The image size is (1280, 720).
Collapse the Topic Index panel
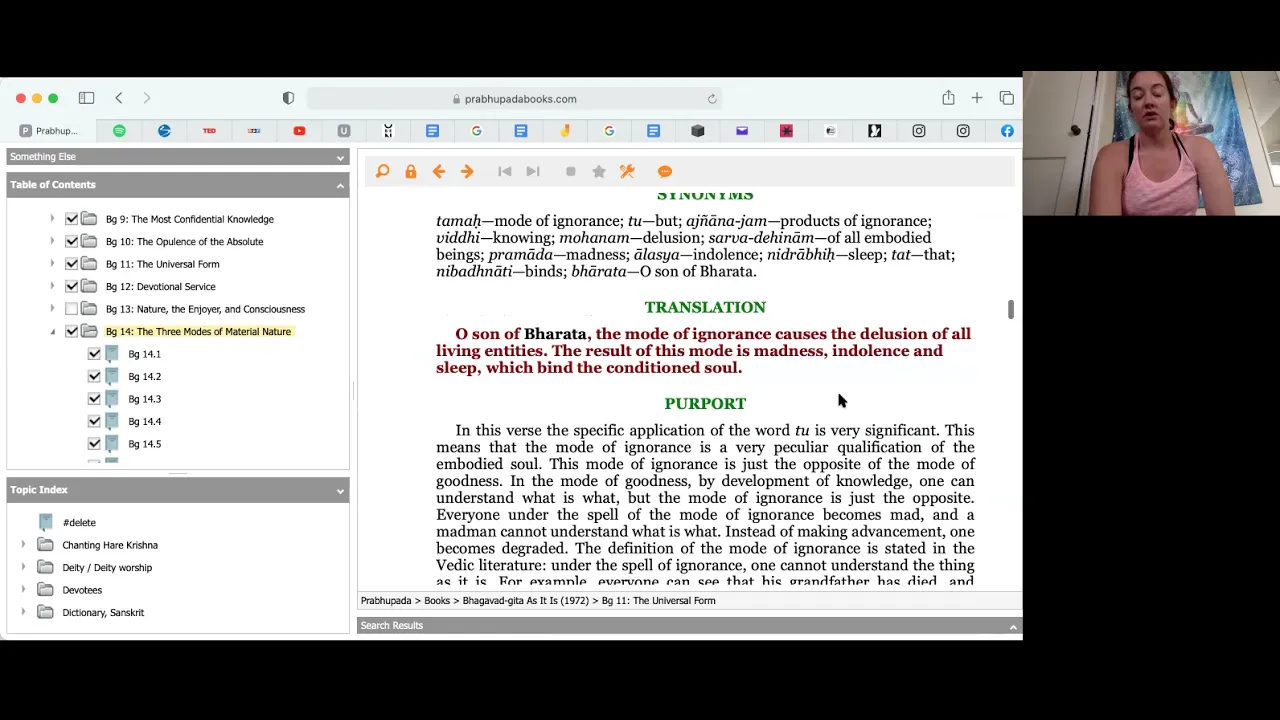(x=340, y=490)
